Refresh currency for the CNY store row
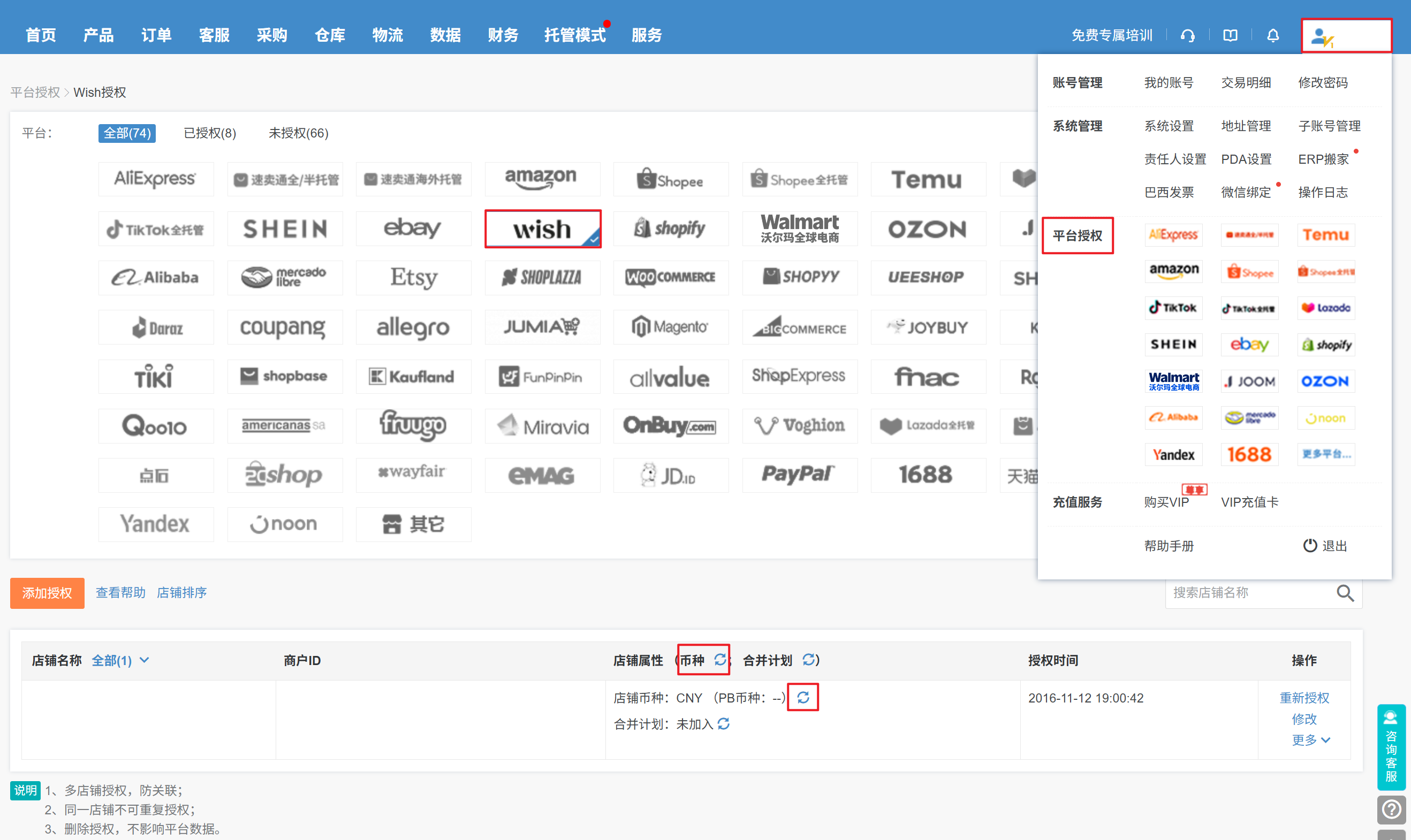The image size is (1411, 840). (803, 697)
